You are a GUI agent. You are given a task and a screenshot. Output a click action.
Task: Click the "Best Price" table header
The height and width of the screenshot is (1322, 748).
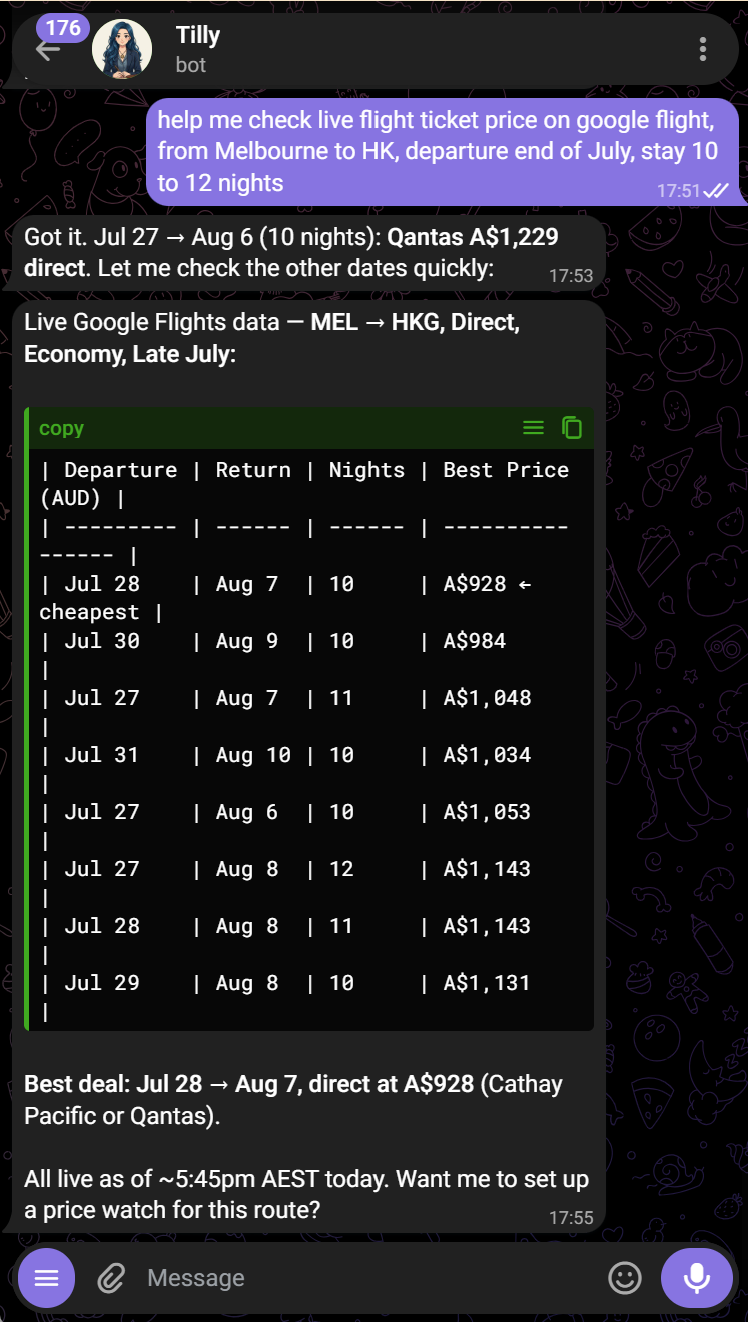click(x=506, y=470)
